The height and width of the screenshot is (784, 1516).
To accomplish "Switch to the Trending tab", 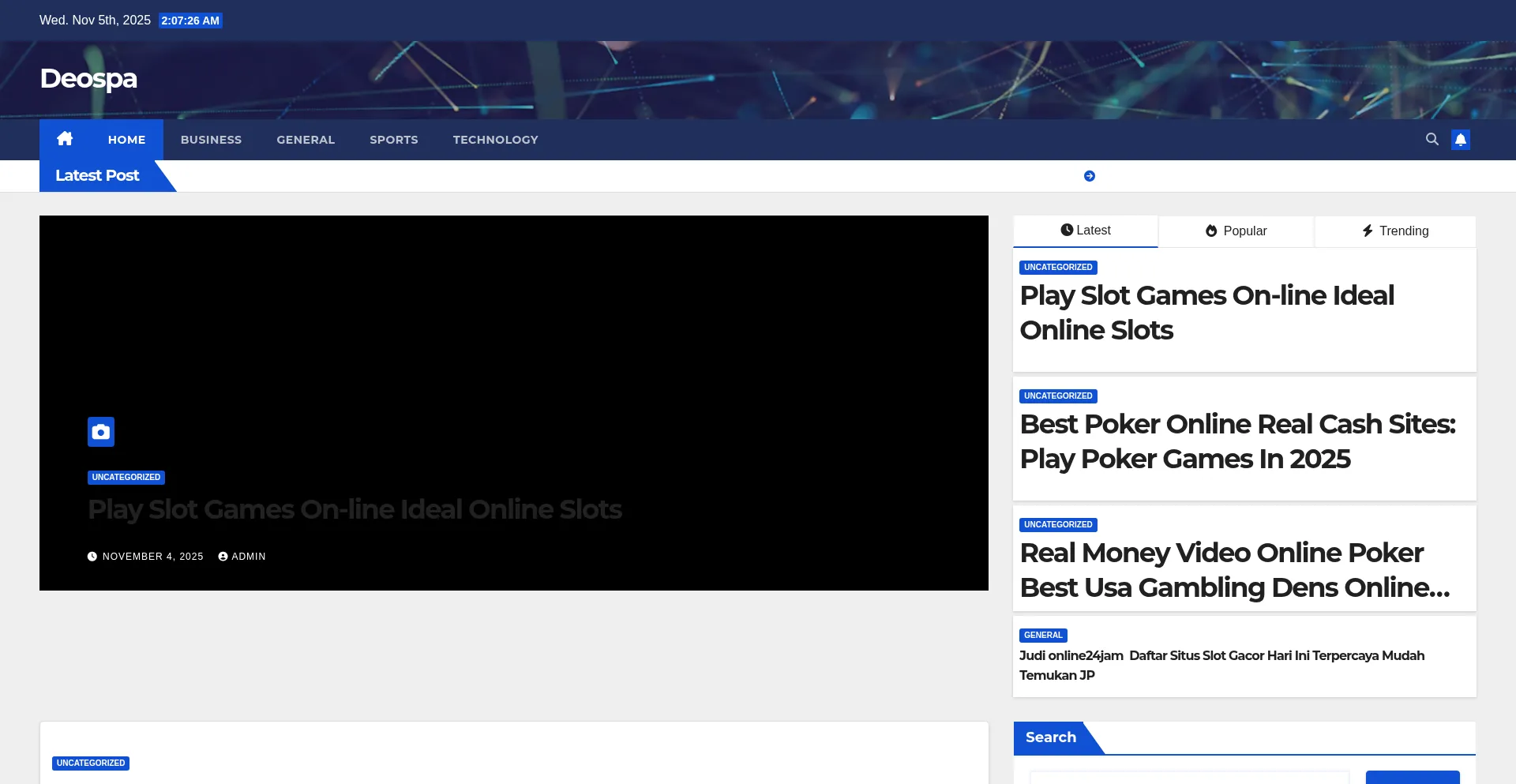I will [x=1395, y=231].
